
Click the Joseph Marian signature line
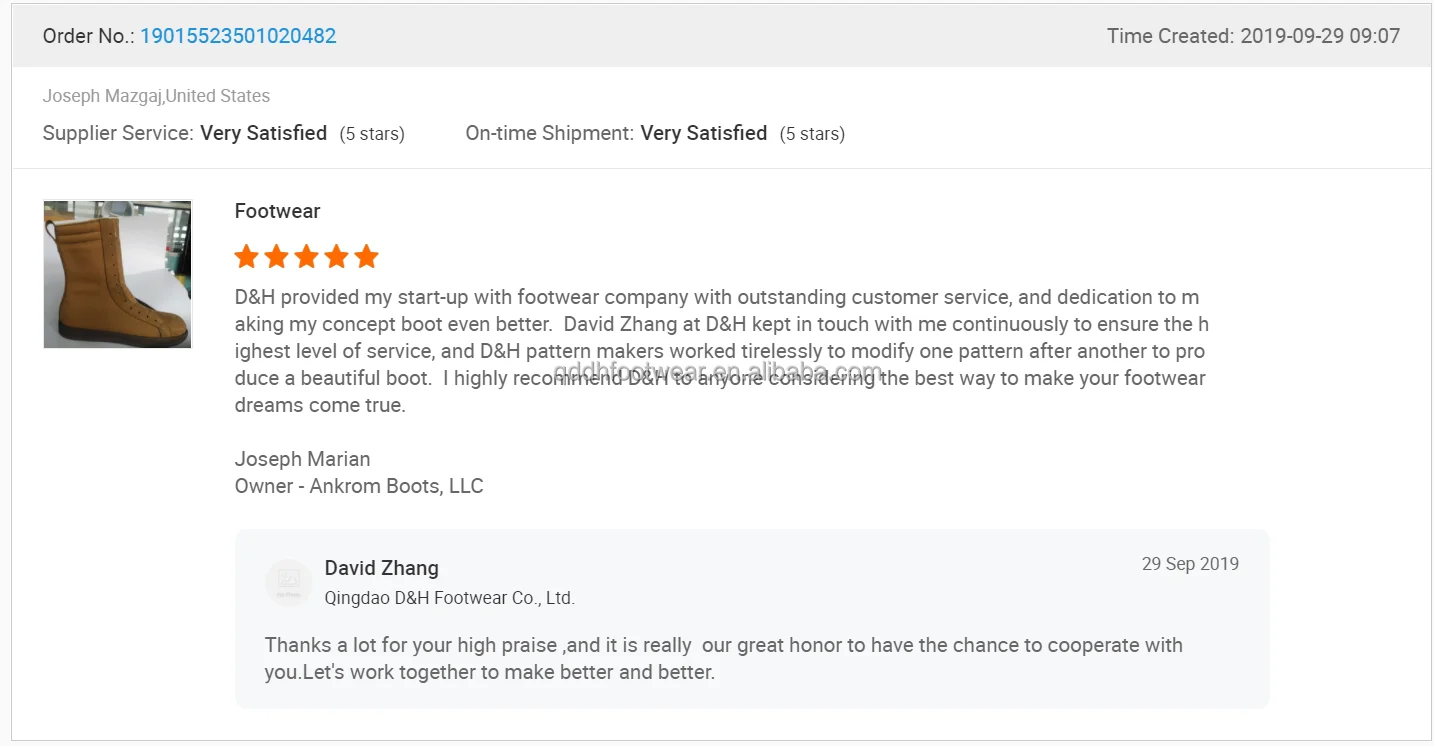tap(302, 459)
